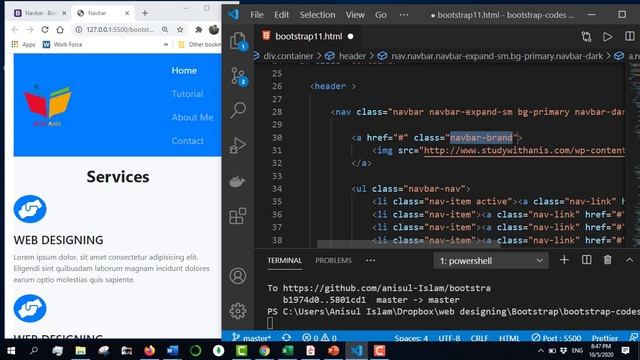640x360 pixels.
Task: Open the overflow menu after Go
Action: pos(404,15)
